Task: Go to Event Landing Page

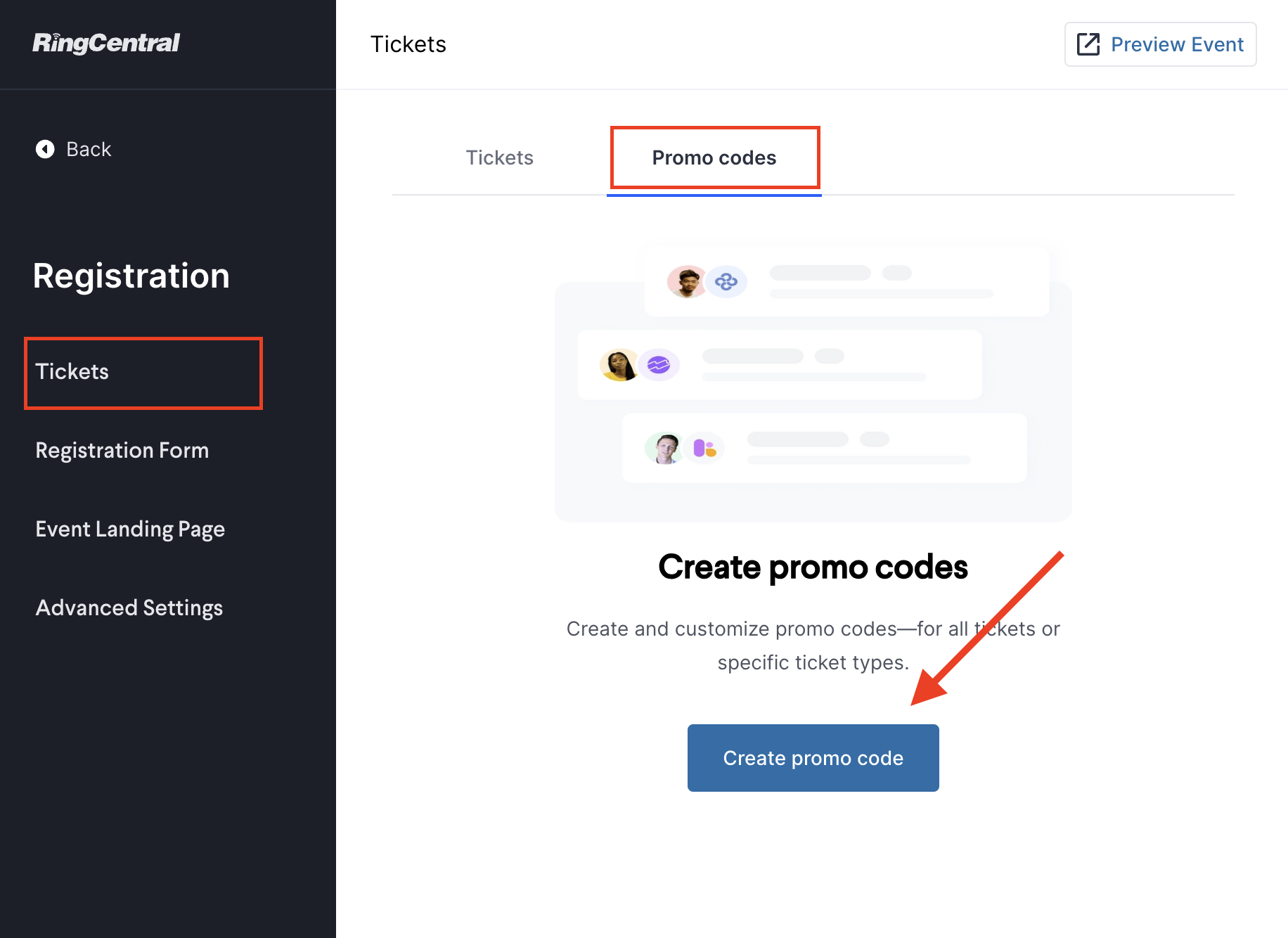Action: [130, 529]
